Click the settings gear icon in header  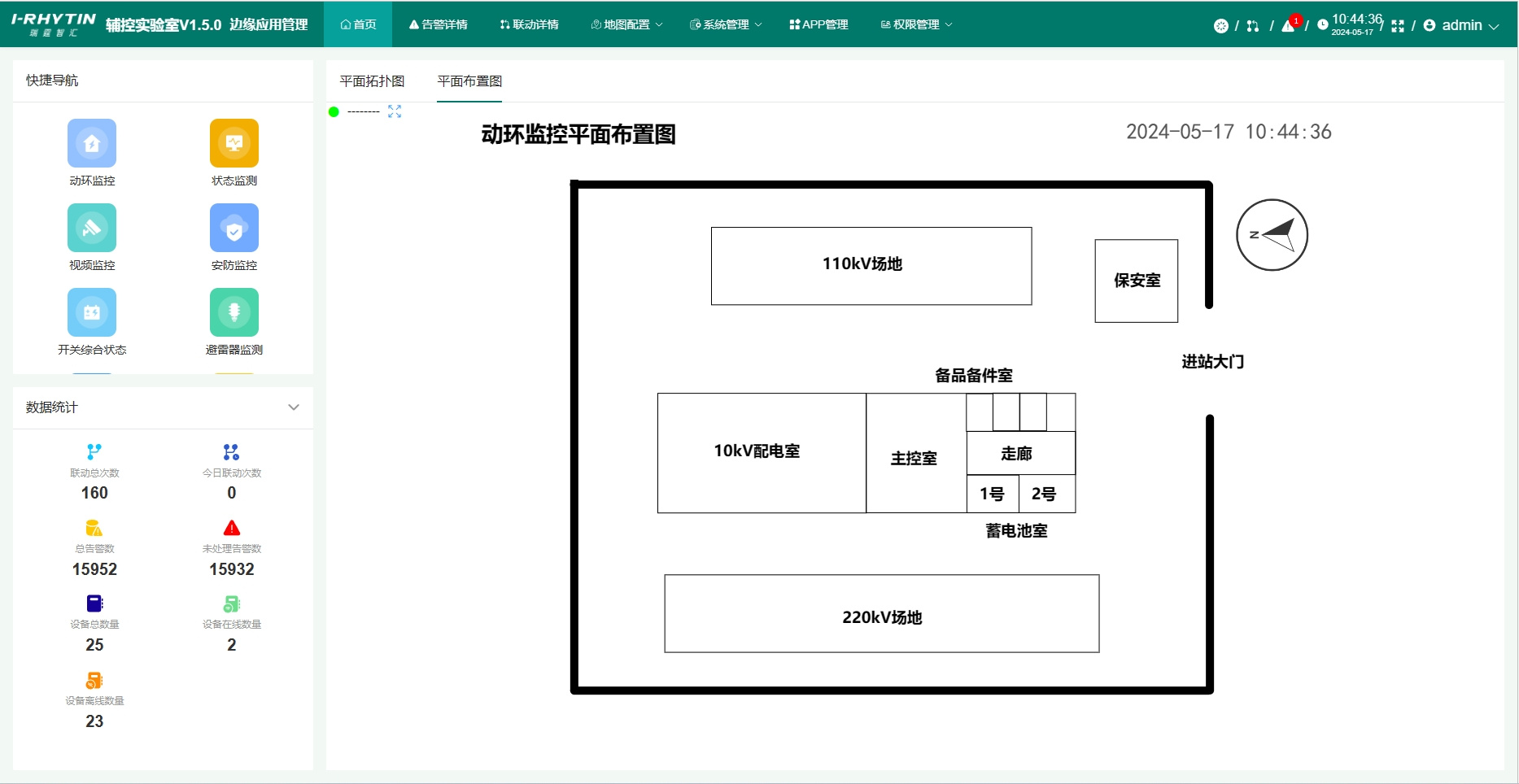click(1220, 25)
